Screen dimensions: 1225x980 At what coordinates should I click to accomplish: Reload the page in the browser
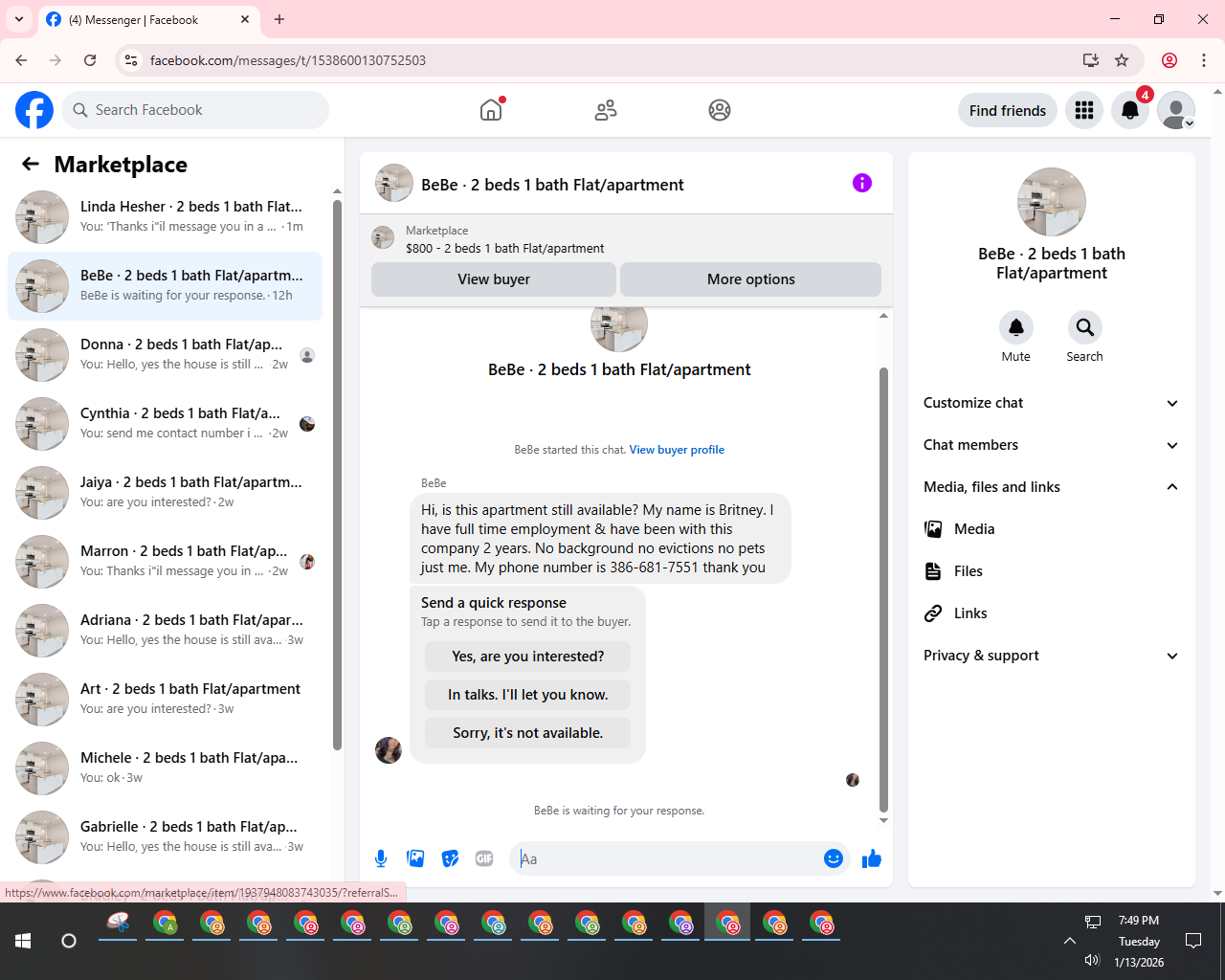(90, 60)
